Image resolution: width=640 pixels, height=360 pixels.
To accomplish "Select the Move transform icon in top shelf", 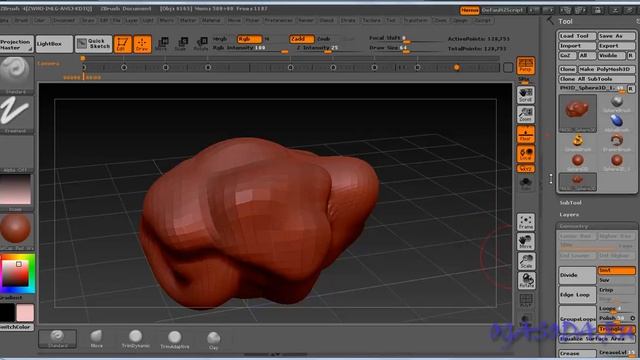I will pos(162,43).
